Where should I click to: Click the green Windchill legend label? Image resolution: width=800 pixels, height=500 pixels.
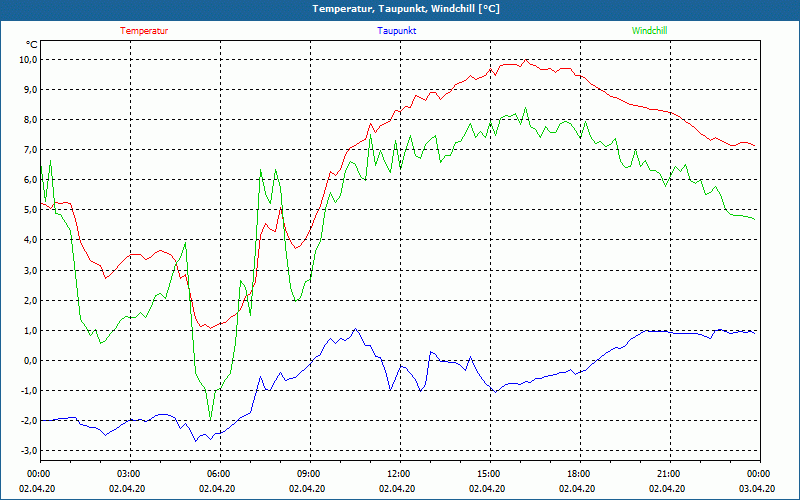649,31
